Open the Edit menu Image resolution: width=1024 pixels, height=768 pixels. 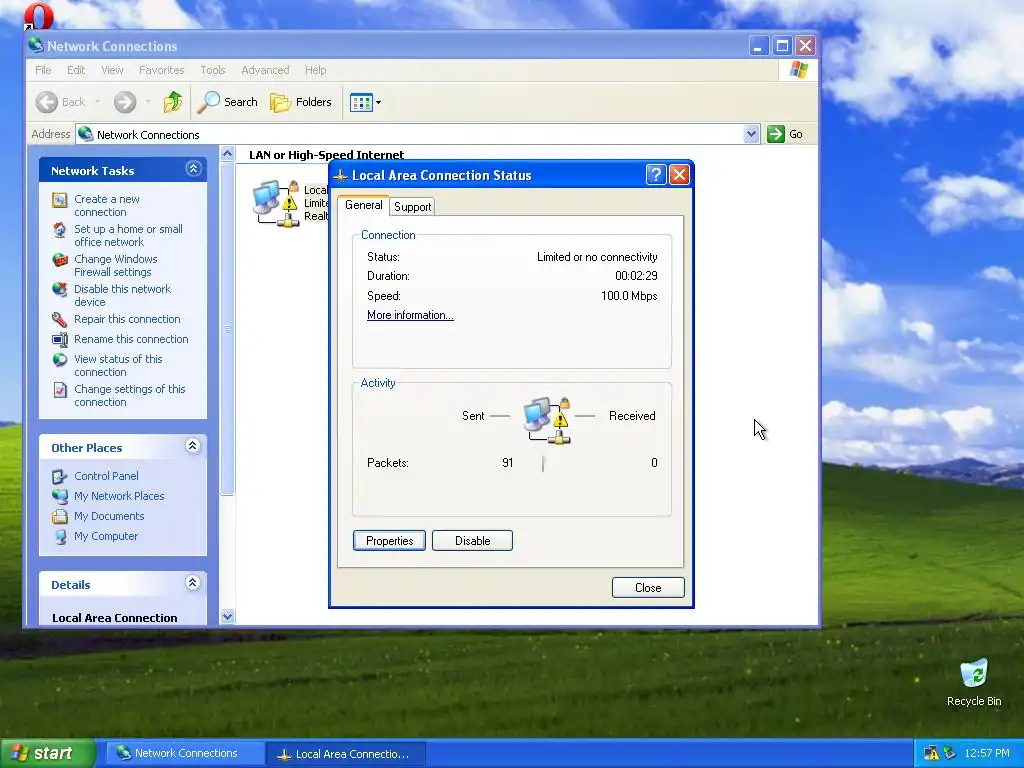pos(76,70)
